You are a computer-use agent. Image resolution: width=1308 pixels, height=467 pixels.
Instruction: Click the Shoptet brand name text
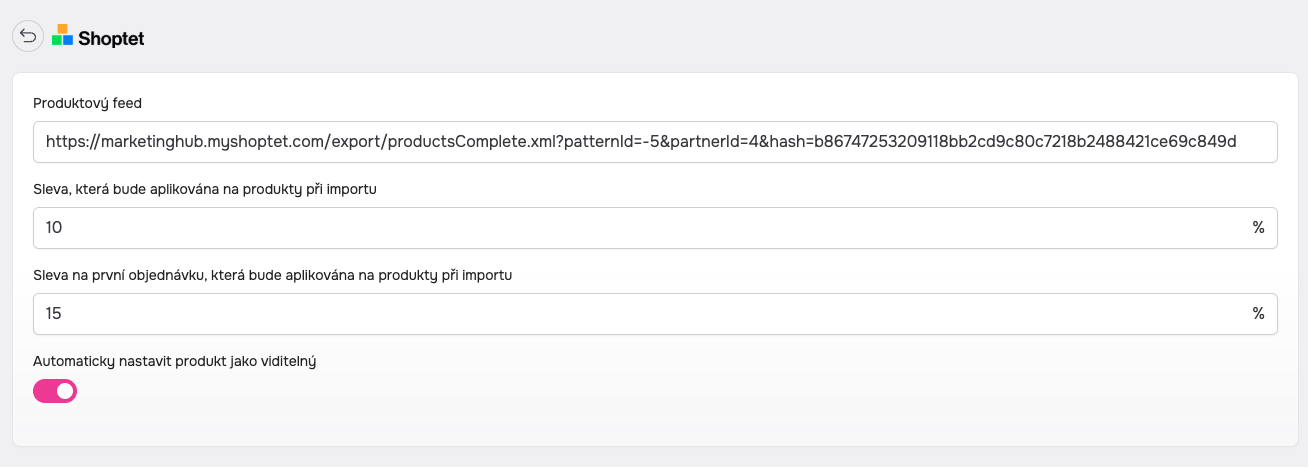[x=111, y=38]
